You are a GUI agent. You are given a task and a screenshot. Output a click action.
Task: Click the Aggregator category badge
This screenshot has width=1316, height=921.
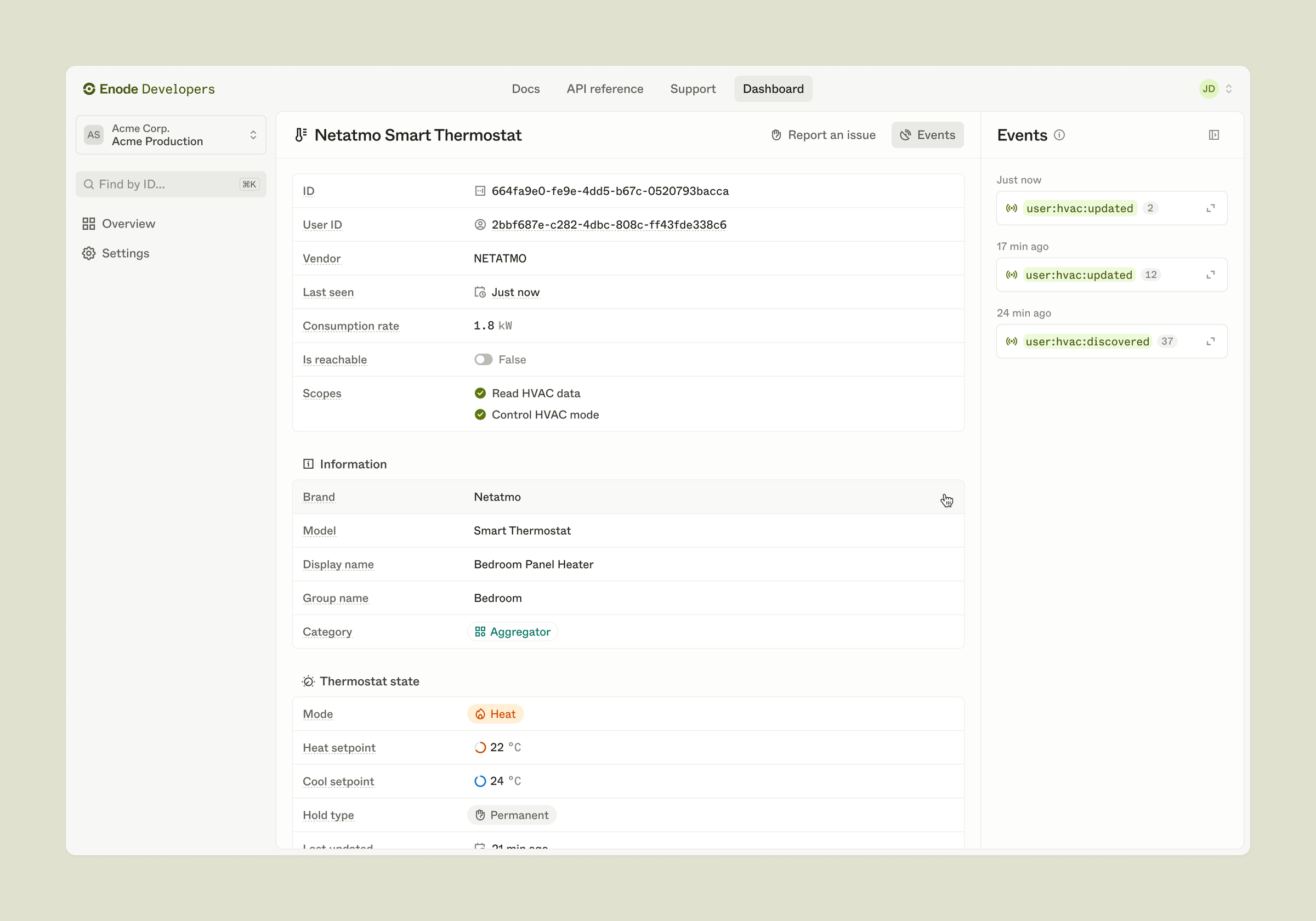tap(512, 632)
